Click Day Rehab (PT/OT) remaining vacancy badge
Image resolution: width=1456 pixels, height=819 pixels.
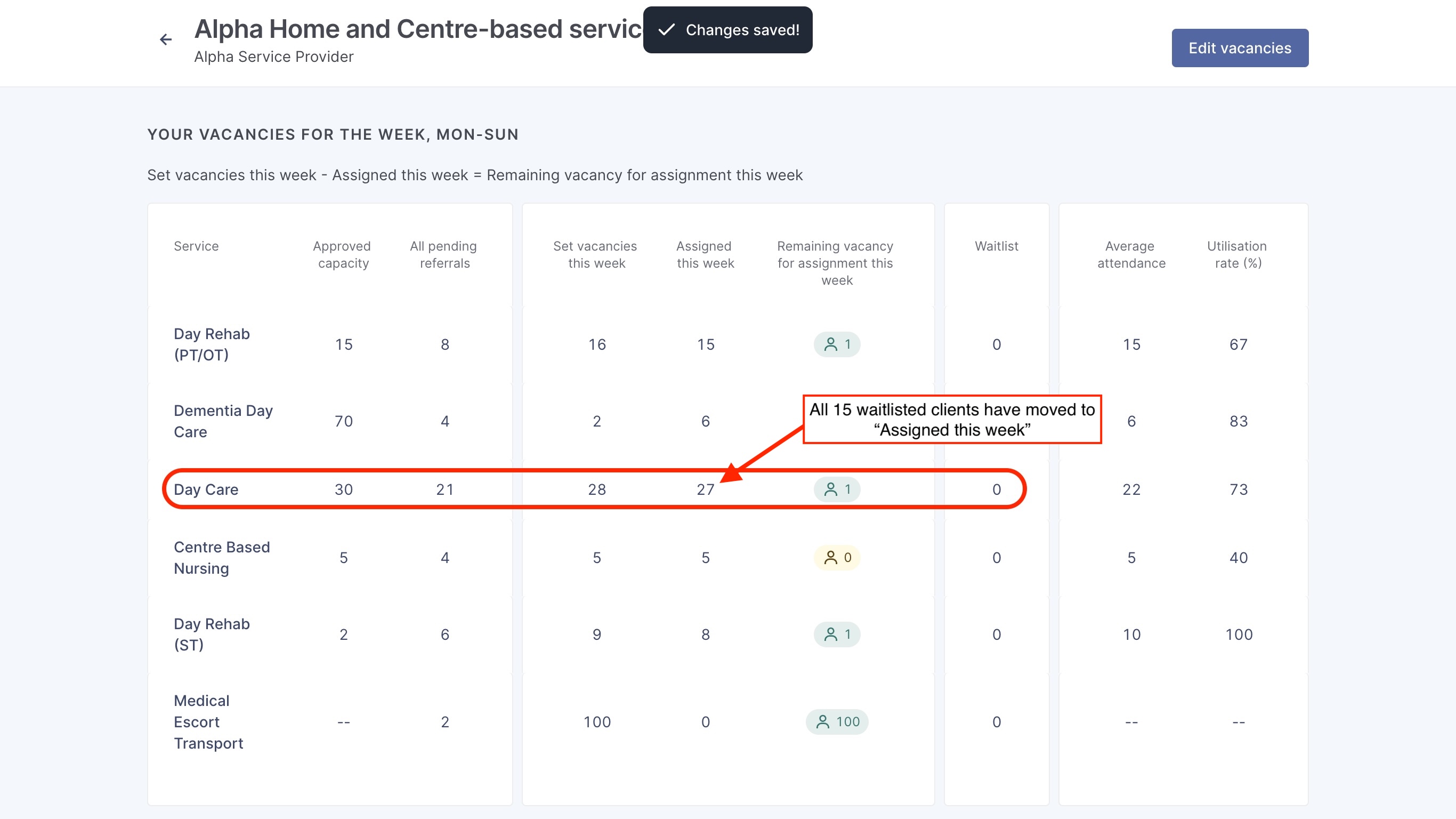[x=837, y=344]
